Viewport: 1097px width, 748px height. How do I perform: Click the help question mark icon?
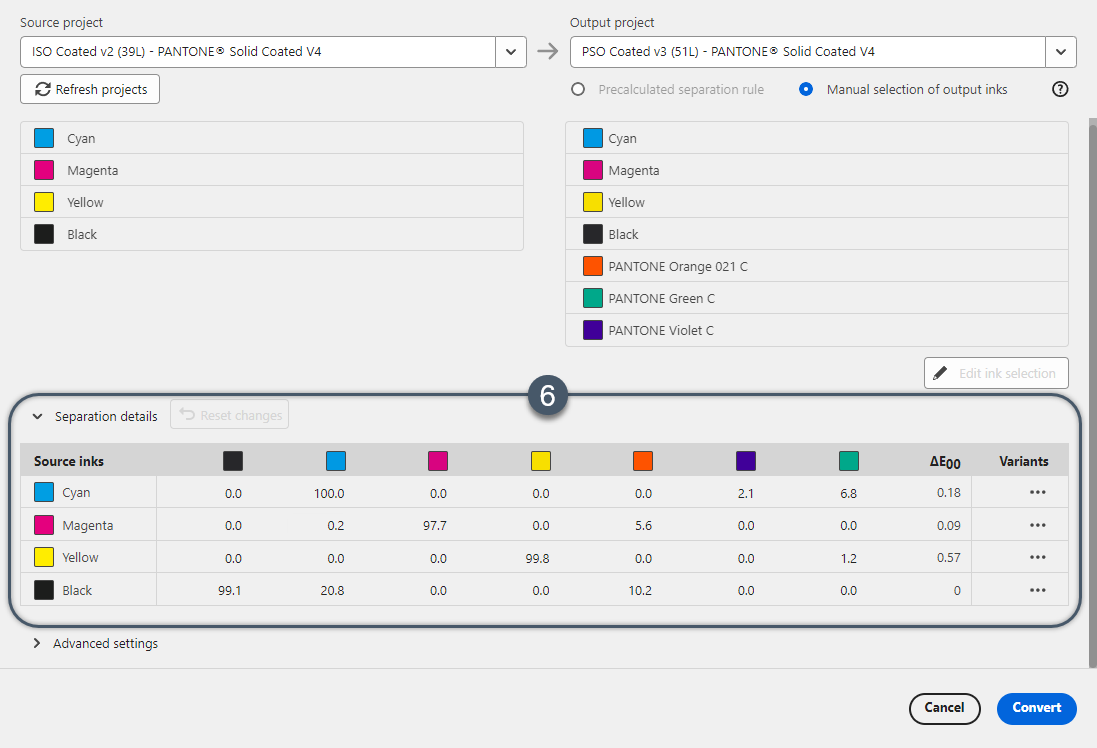(1060, 89)
